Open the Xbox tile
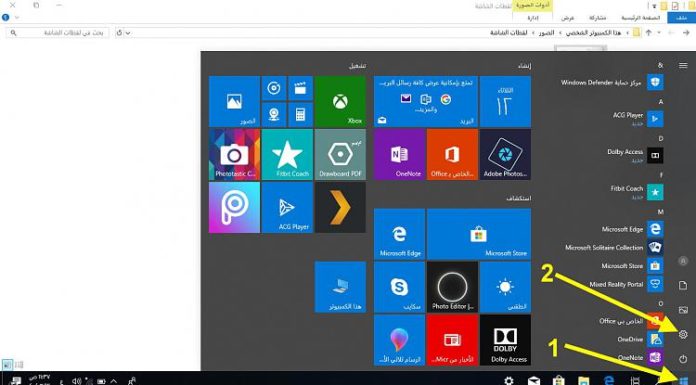The width and height of the screenshot is (696, 385). pyautogui.click(x=340, y=102)
